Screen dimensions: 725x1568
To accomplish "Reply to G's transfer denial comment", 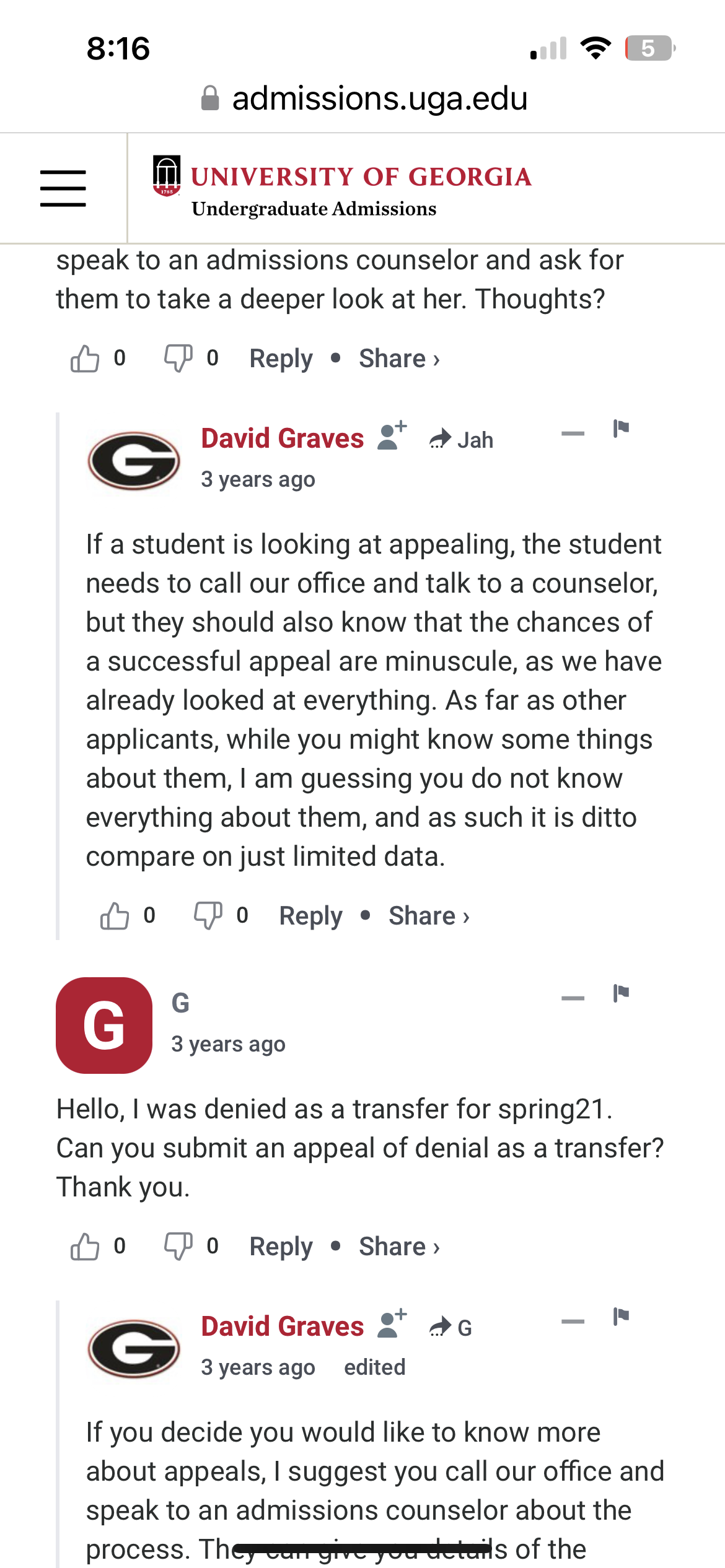I will click(281, 1247).
